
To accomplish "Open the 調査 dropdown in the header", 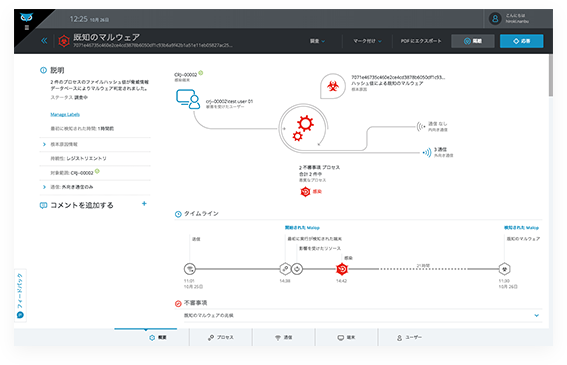I will point(317,41).
